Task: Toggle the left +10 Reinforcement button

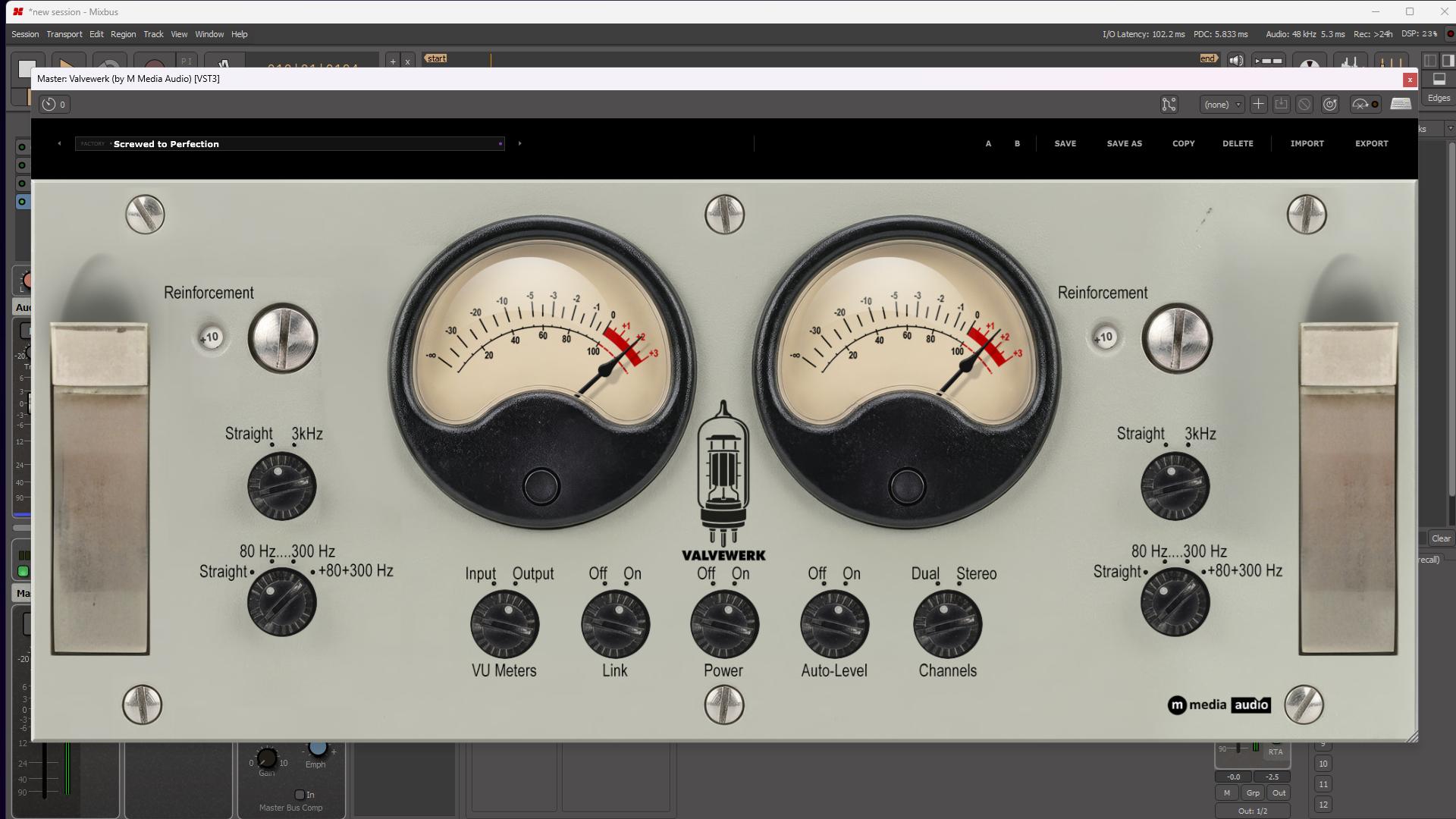Action: [210, 337]
